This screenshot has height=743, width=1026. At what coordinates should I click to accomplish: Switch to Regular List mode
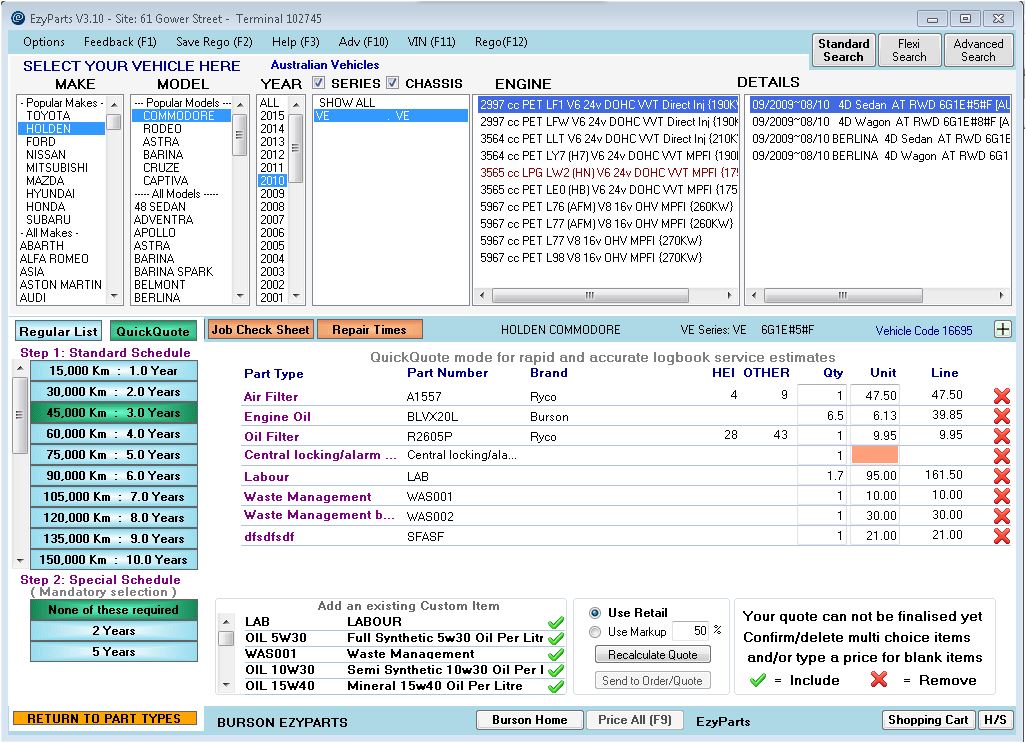pos(58,332)
